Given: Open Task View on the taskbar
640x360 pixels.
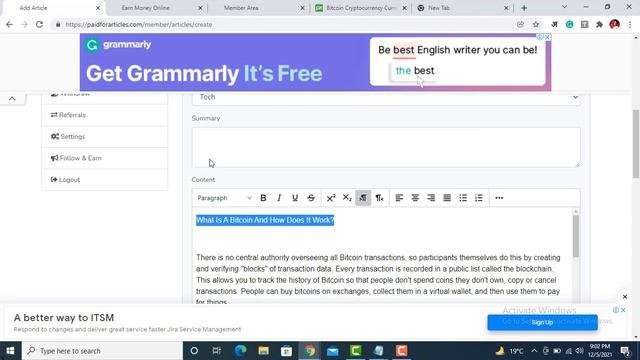Looking at the screenshot, I should coord(216,351).
